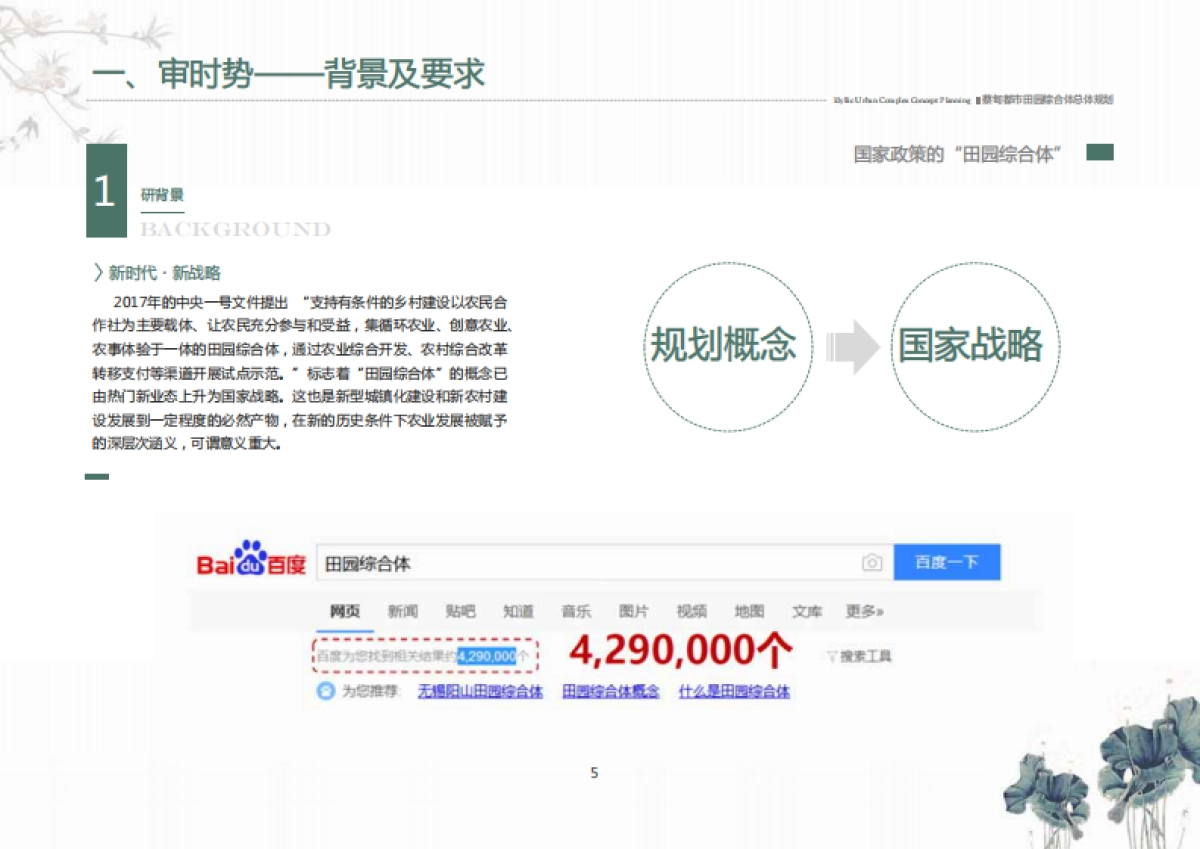This screenshot has height=849, width=1200.
Task: Click the 什么是田园综合体 link
Action: (734, 691)
